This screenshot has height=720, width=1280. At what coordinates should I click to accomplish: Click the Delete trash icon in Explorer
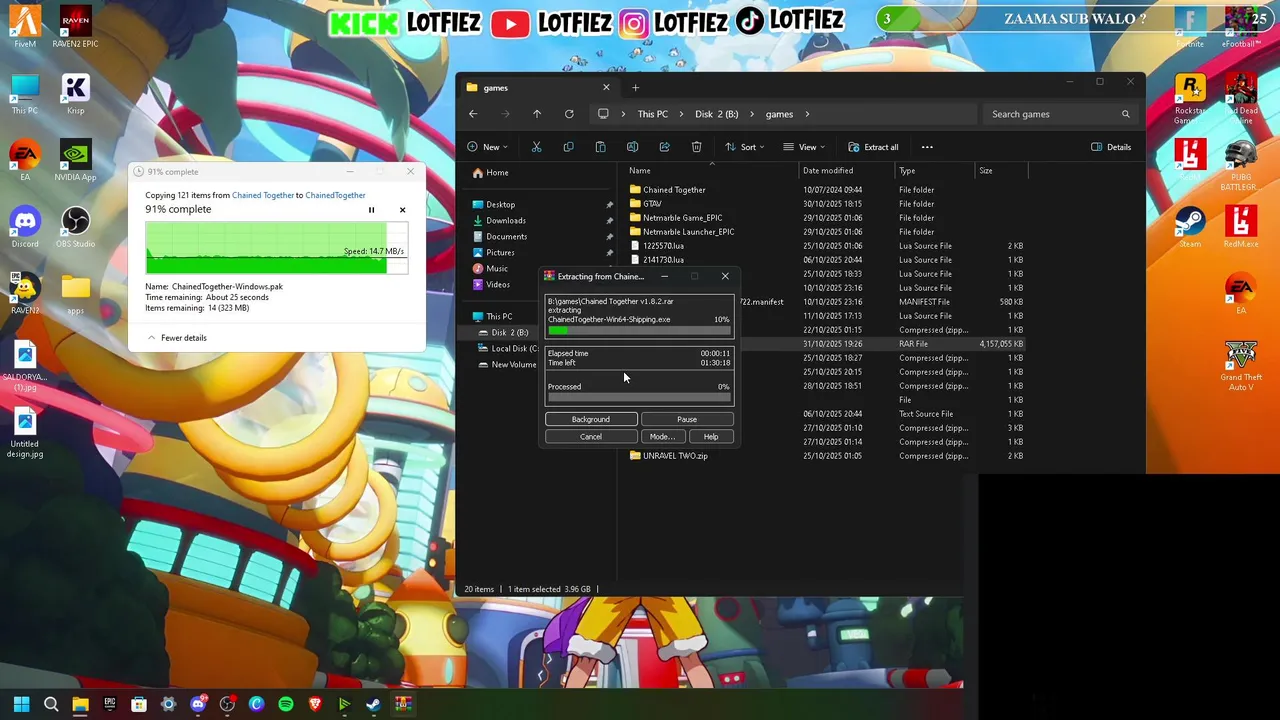(x=696, y=147)
